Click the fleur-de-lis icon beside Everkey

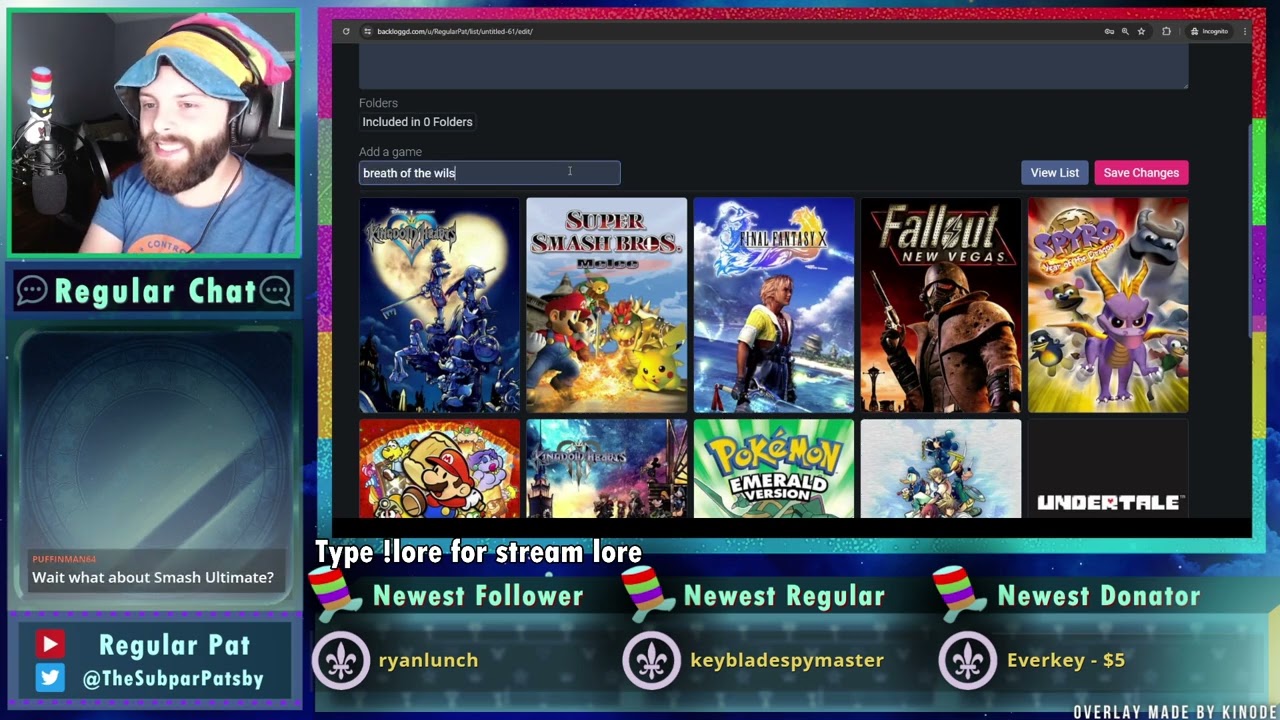(x=968, y=660)
